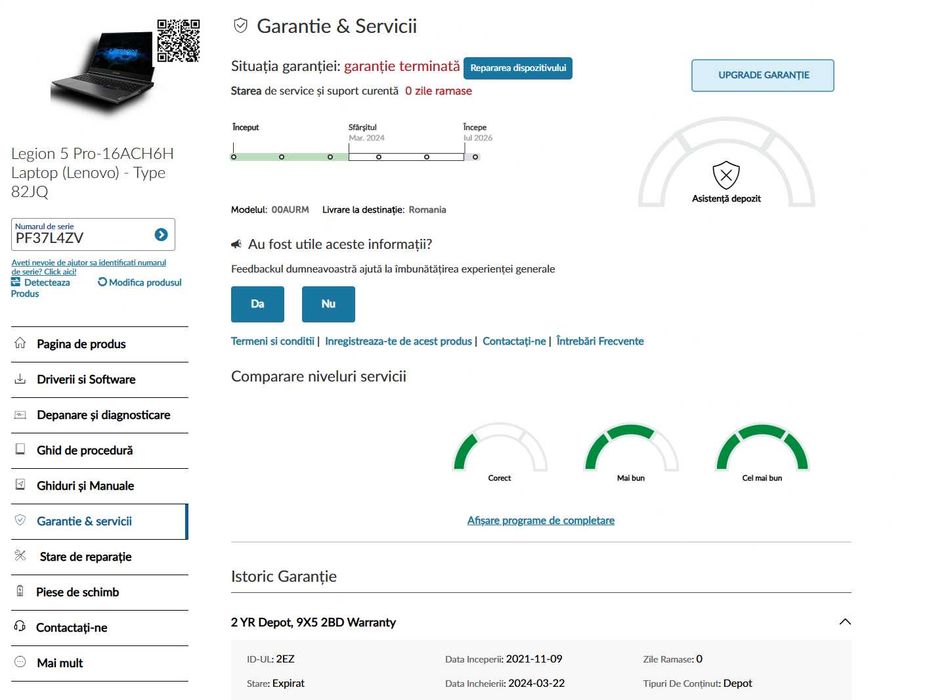Click the repair tools icon in sidebar
931x700 pixels.
point(20,556)
